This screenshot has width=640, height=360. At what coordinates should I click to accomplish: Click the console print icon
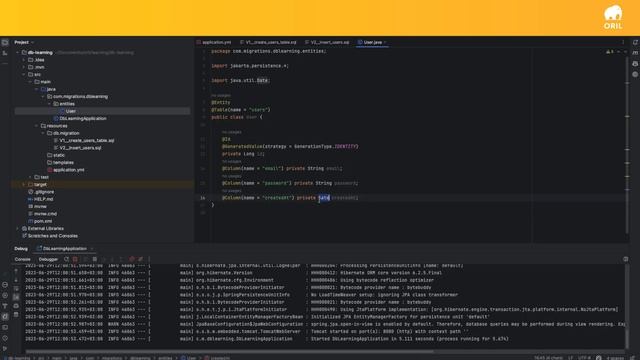pos(16,306)
